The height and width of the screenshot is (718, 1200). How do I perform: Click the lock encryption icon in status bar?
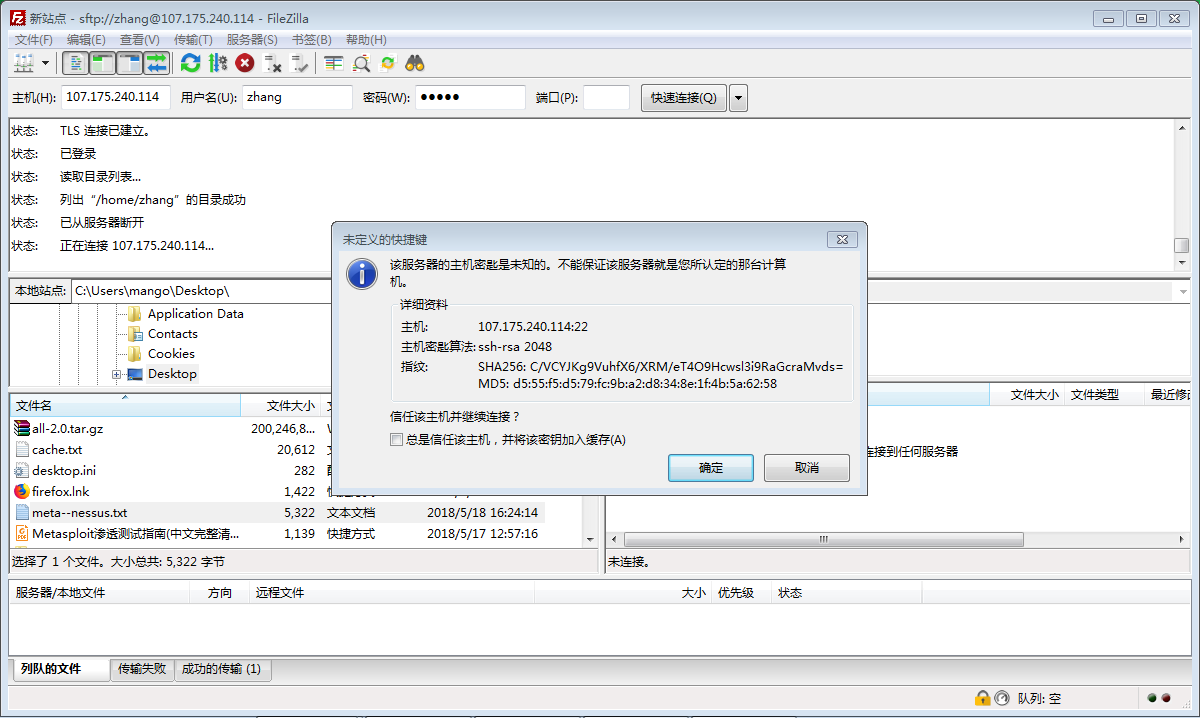983,698
